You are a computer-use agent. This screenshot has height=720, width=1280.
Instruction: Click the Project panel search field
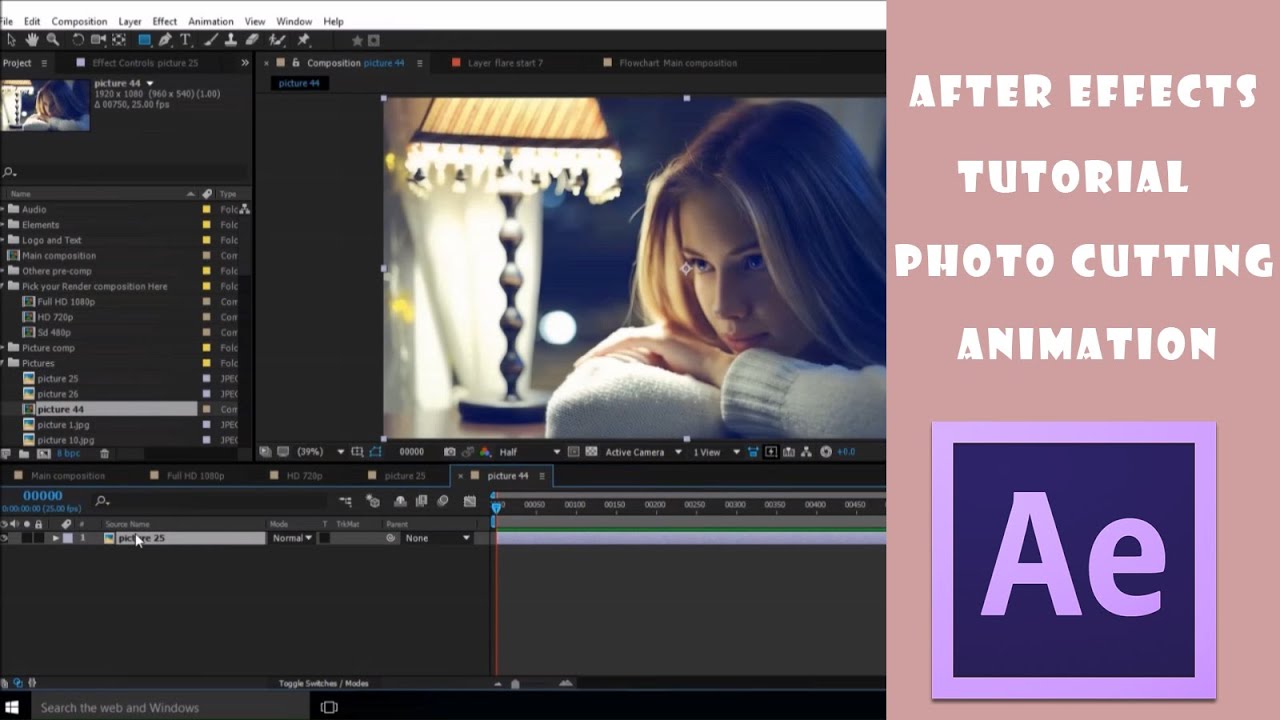click(x=125, y=172)
